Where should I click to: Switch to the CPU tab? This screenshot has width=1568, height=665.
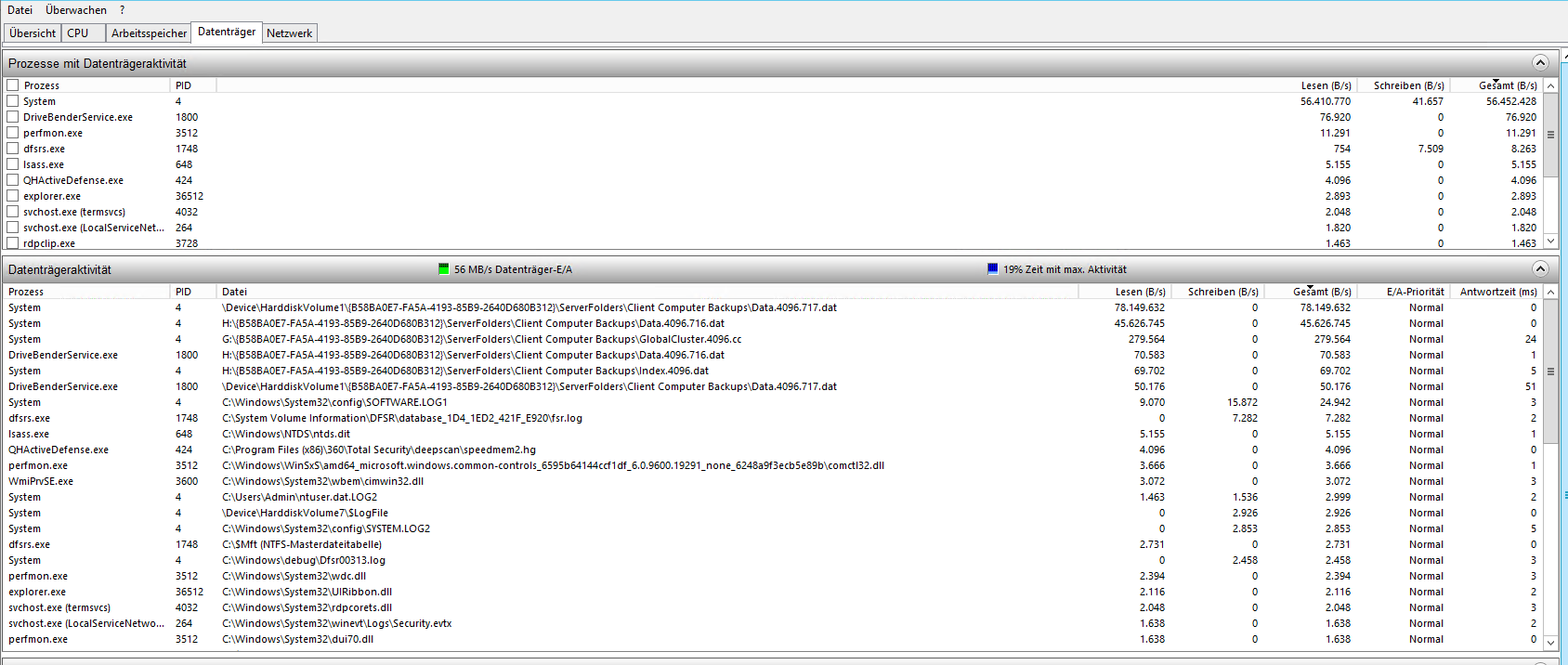[x=78, y=33]
